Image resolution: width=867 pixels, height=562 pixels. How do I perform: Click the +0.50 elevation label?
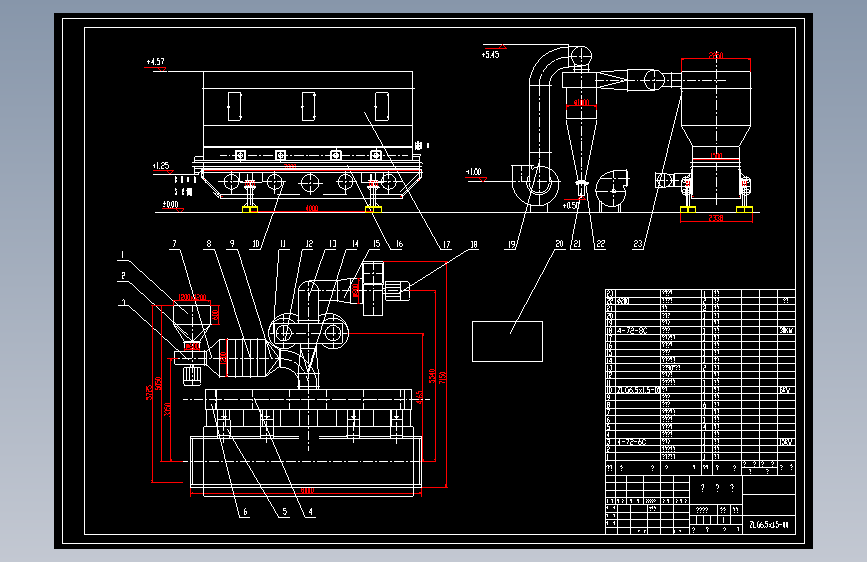[571, 206]
